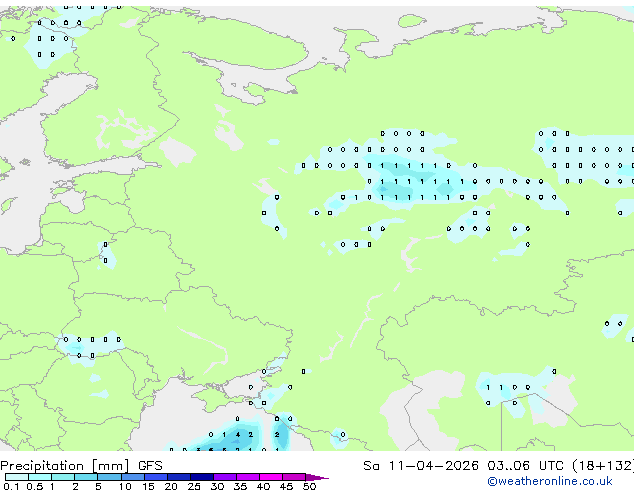Click the 0.1–0.5 mm legend swatch

coord(17,477)
